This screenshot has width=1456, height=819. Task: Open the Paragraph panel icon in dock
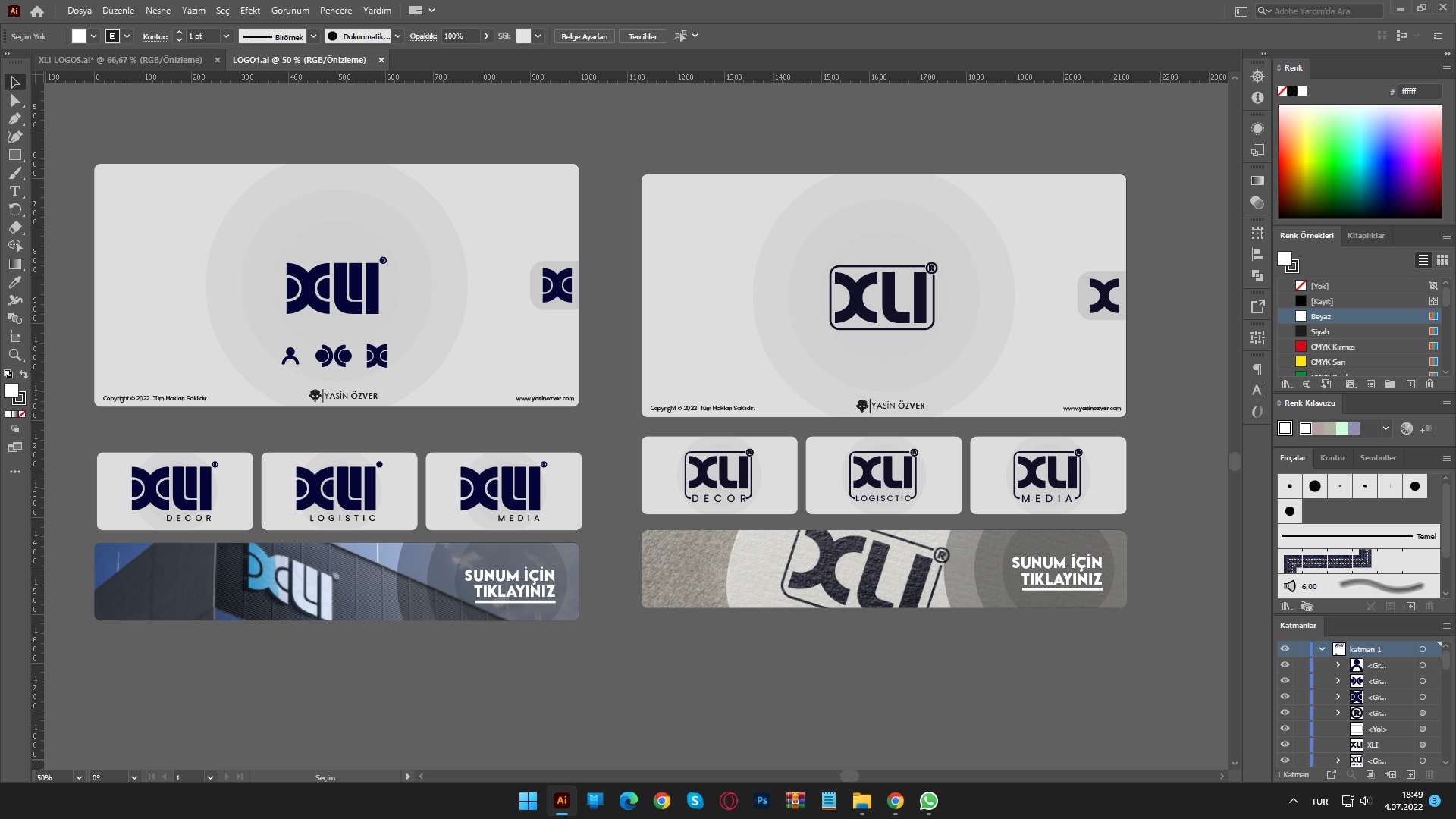(x=1257, y=369)
